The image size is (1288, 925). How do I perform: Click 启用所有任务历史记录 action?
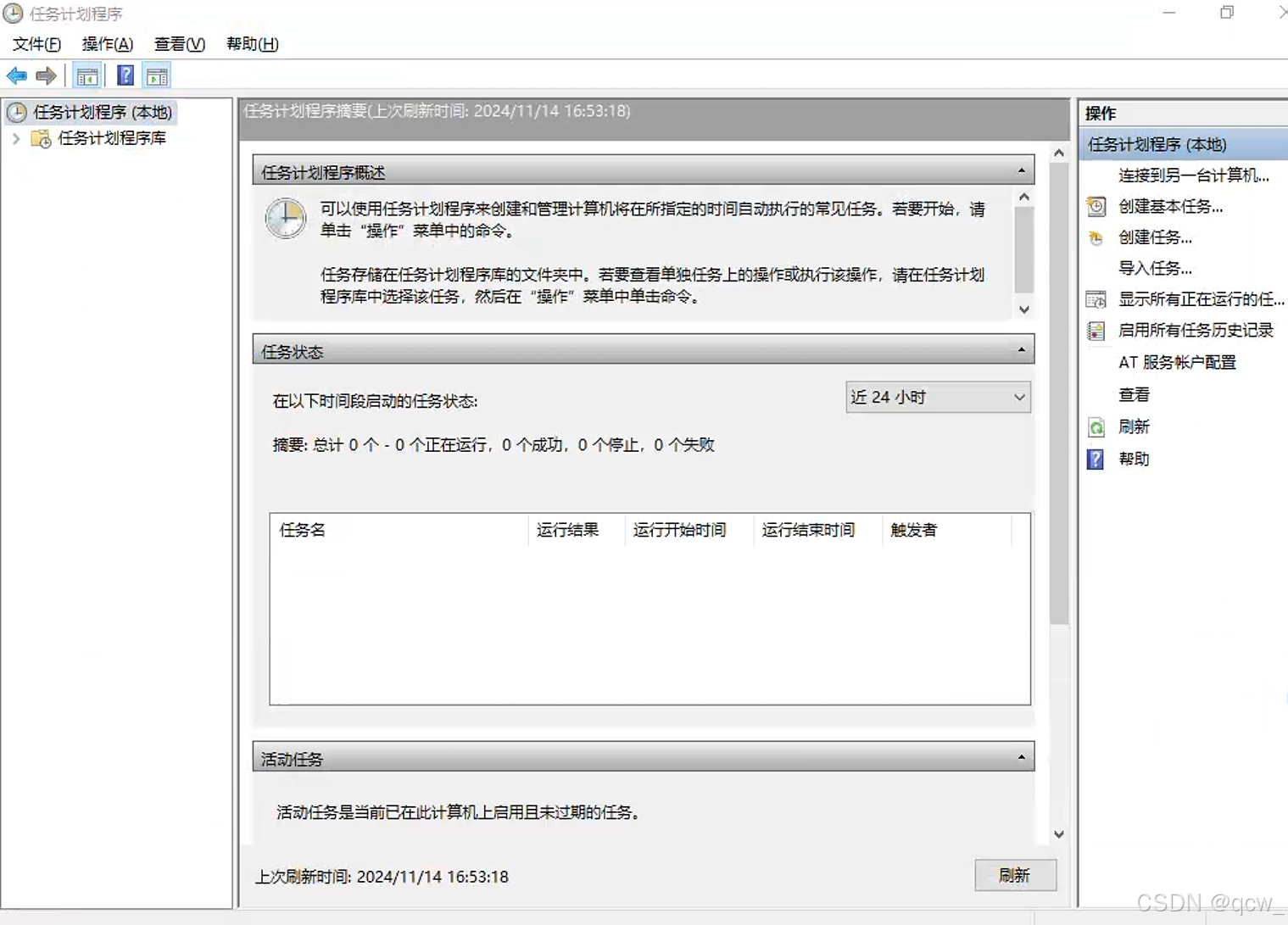(1196, 331)
